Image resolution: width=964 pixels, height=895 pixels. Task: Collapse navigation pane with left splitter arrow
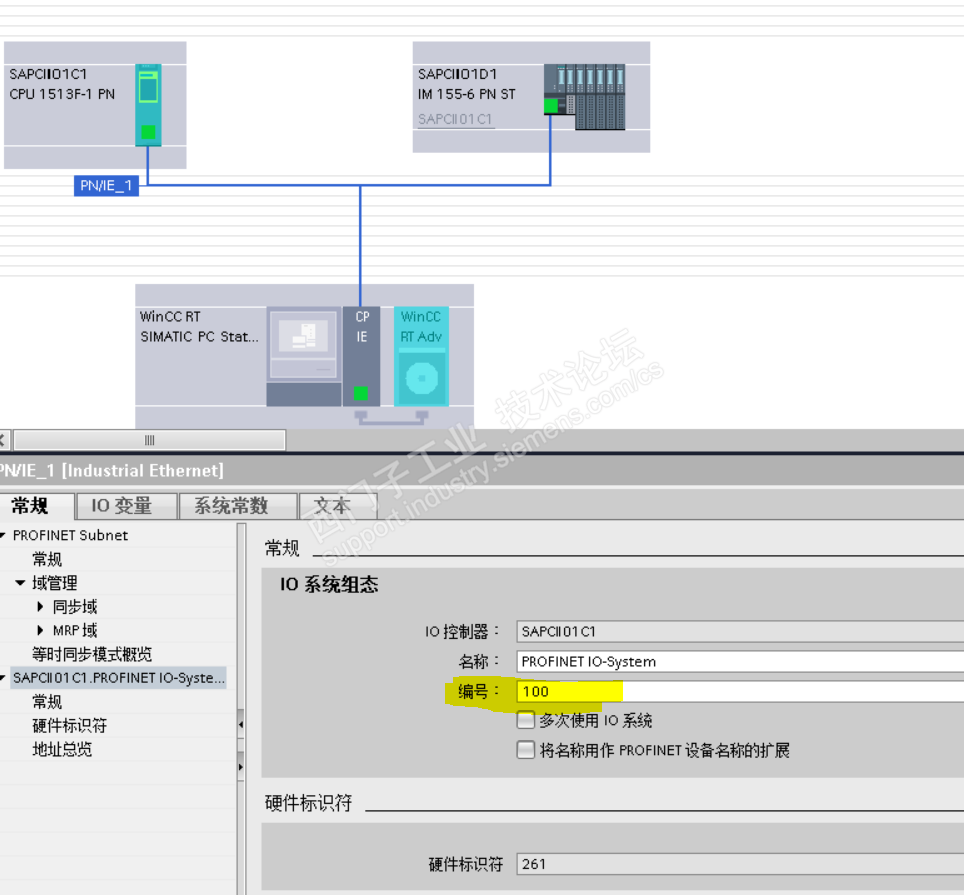pyautogui.click(x=241, y=725)
